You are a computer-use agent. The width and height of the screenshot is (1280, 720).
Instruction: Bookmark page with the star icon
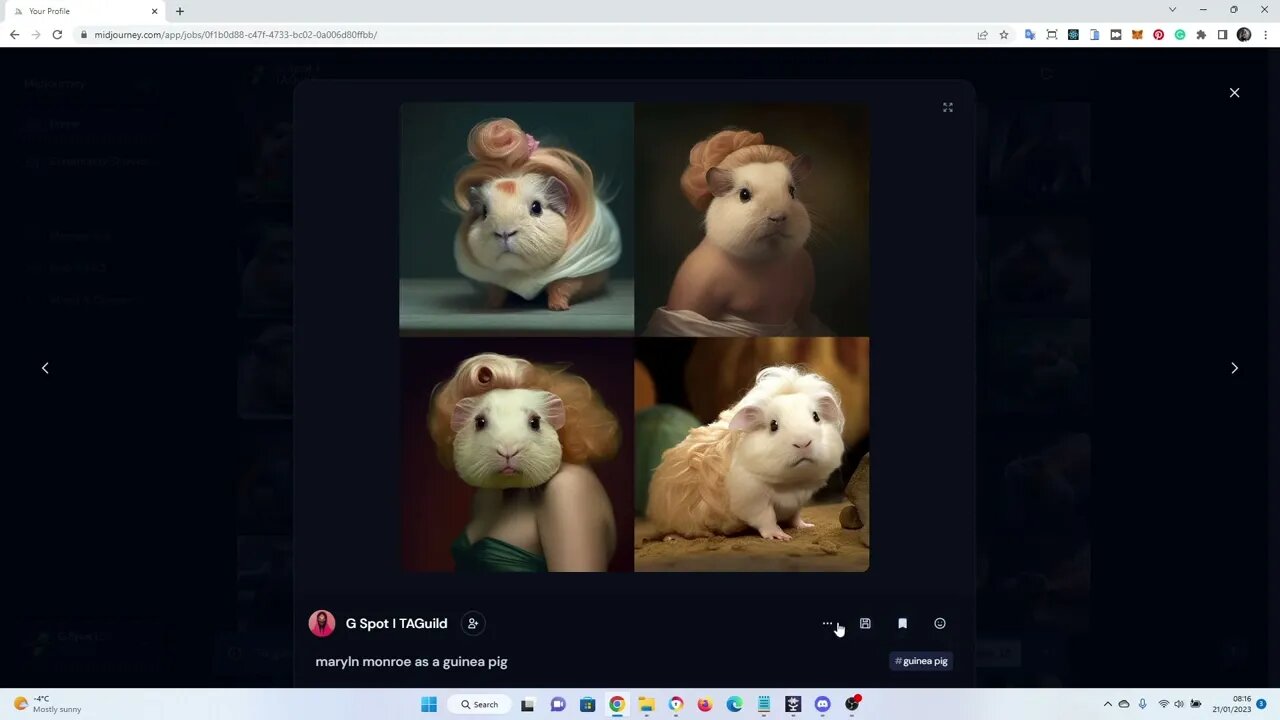point(1004,34)
